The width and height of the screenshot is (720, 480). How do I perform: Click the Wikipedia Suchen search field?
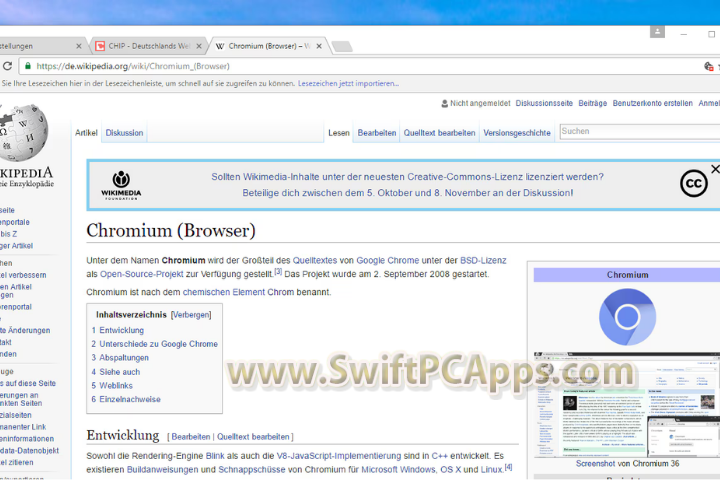[x=640, y=131]
